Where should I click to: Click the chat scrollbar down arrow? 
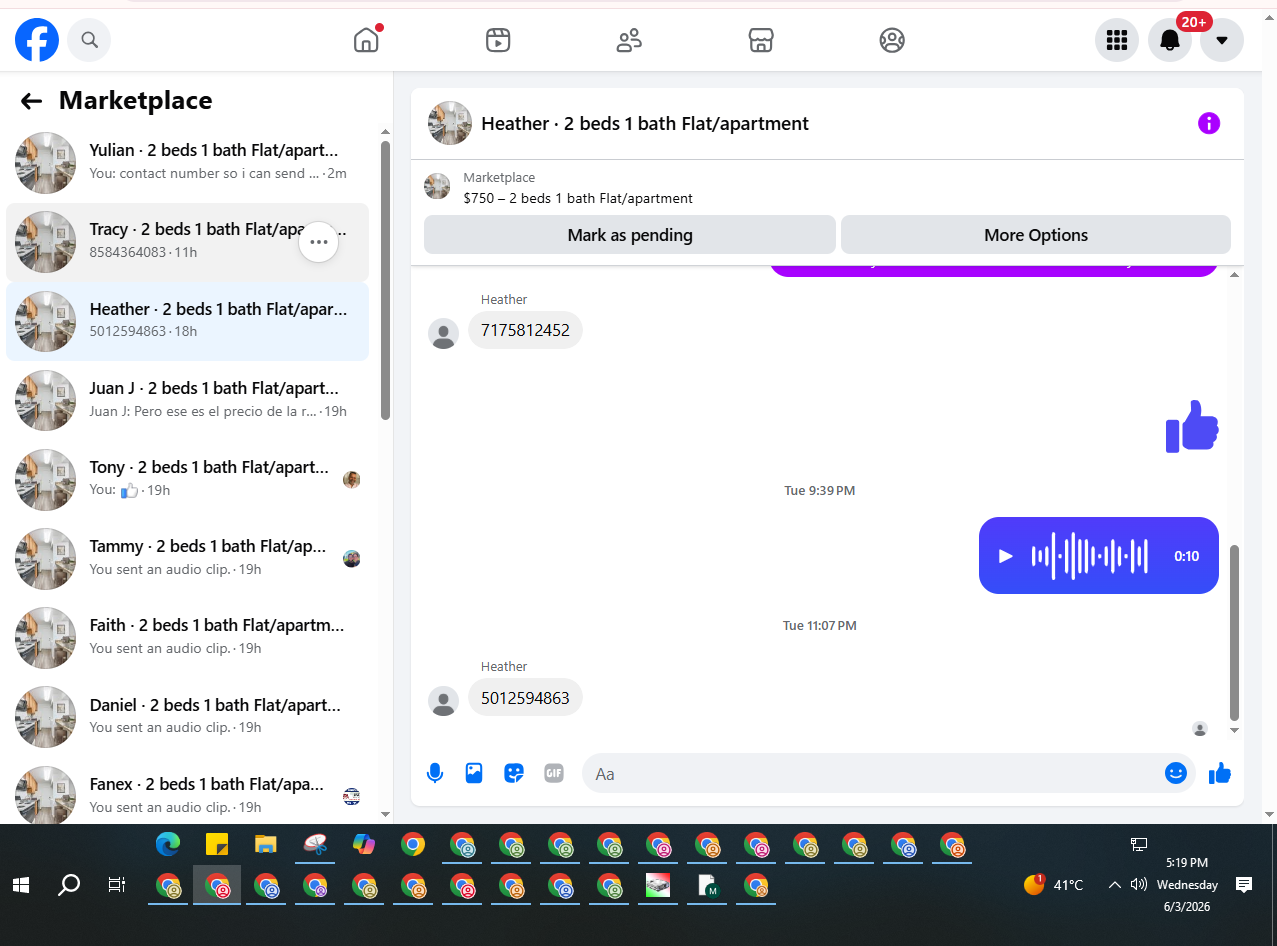(1234, 730)
